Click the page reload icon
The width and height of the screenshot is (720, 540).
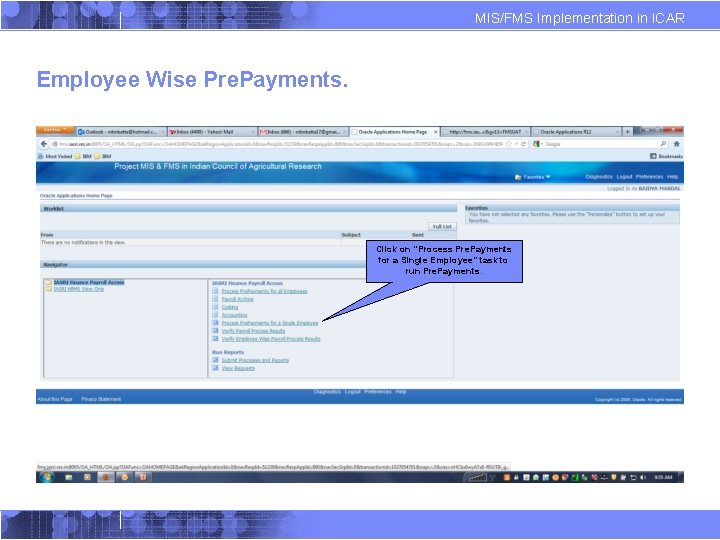[523, 144]
